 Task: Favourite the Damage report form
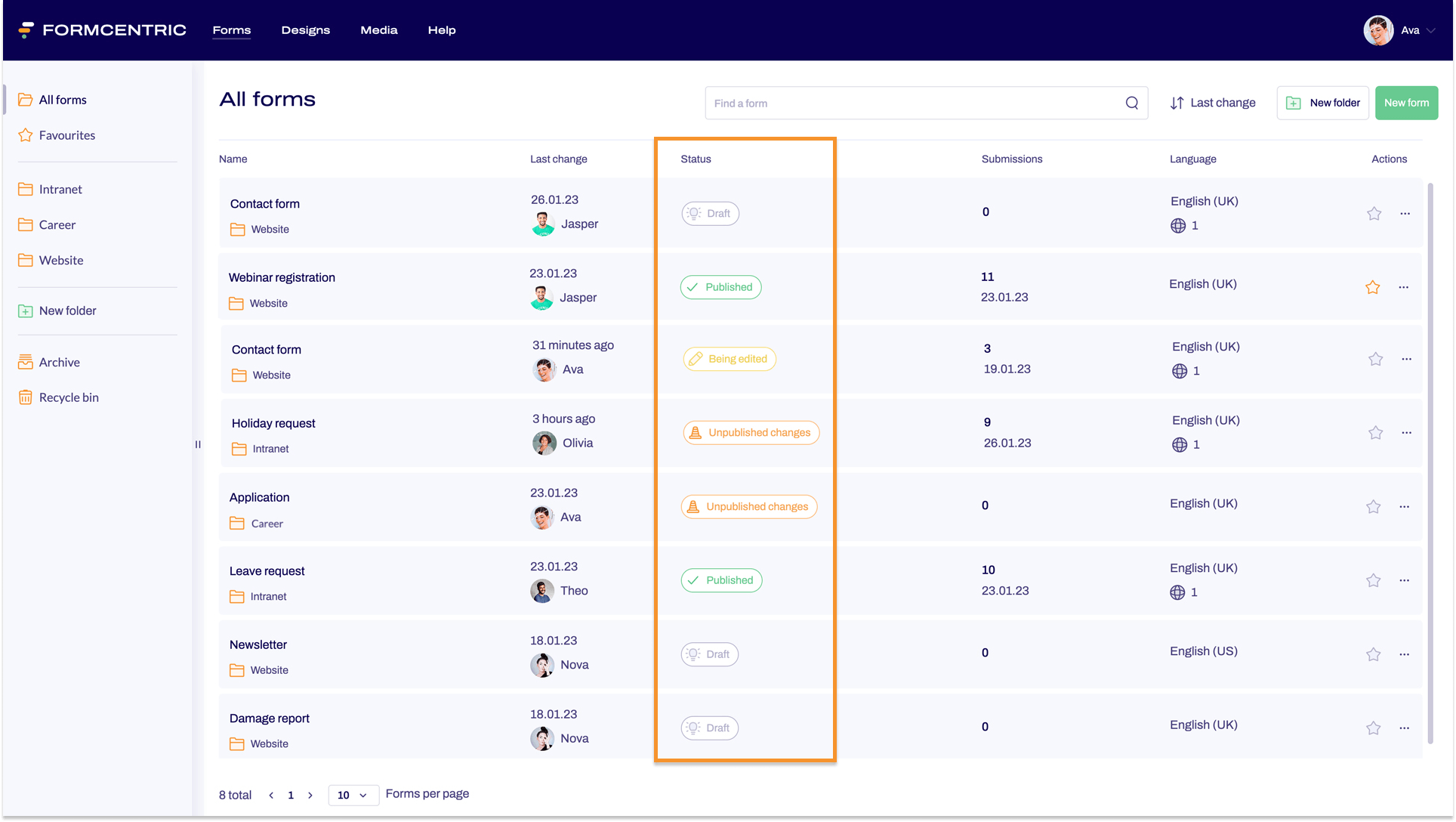(1374, 728)
